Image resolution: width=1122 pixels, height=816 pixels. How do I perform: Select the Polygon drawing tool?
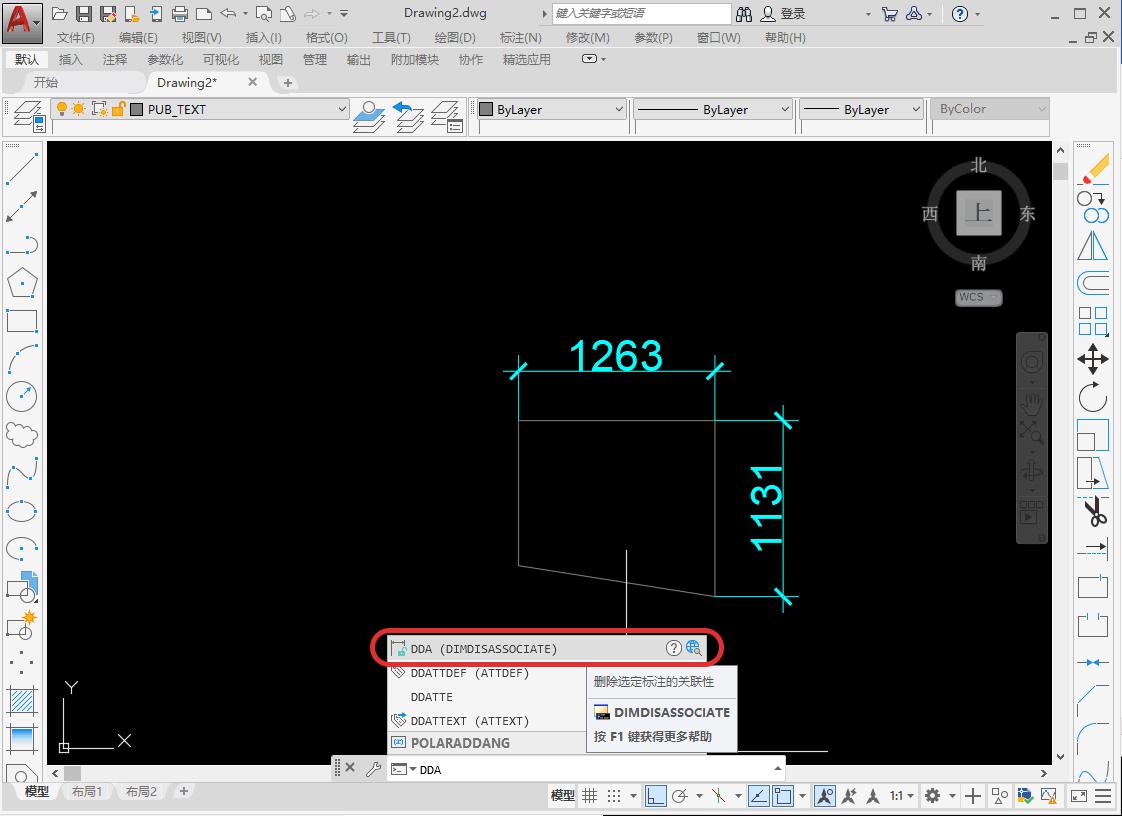pyautogui.click(x=22, y=284)
